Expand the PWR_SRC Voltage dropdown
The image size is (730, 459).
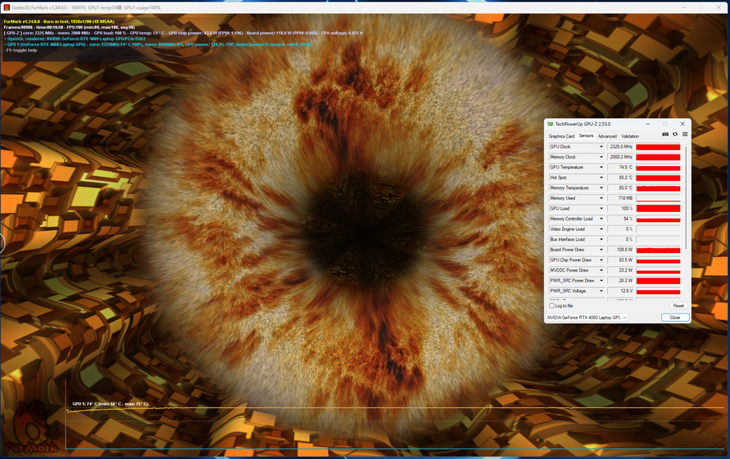pyautogui.click(x=601, y=291)
